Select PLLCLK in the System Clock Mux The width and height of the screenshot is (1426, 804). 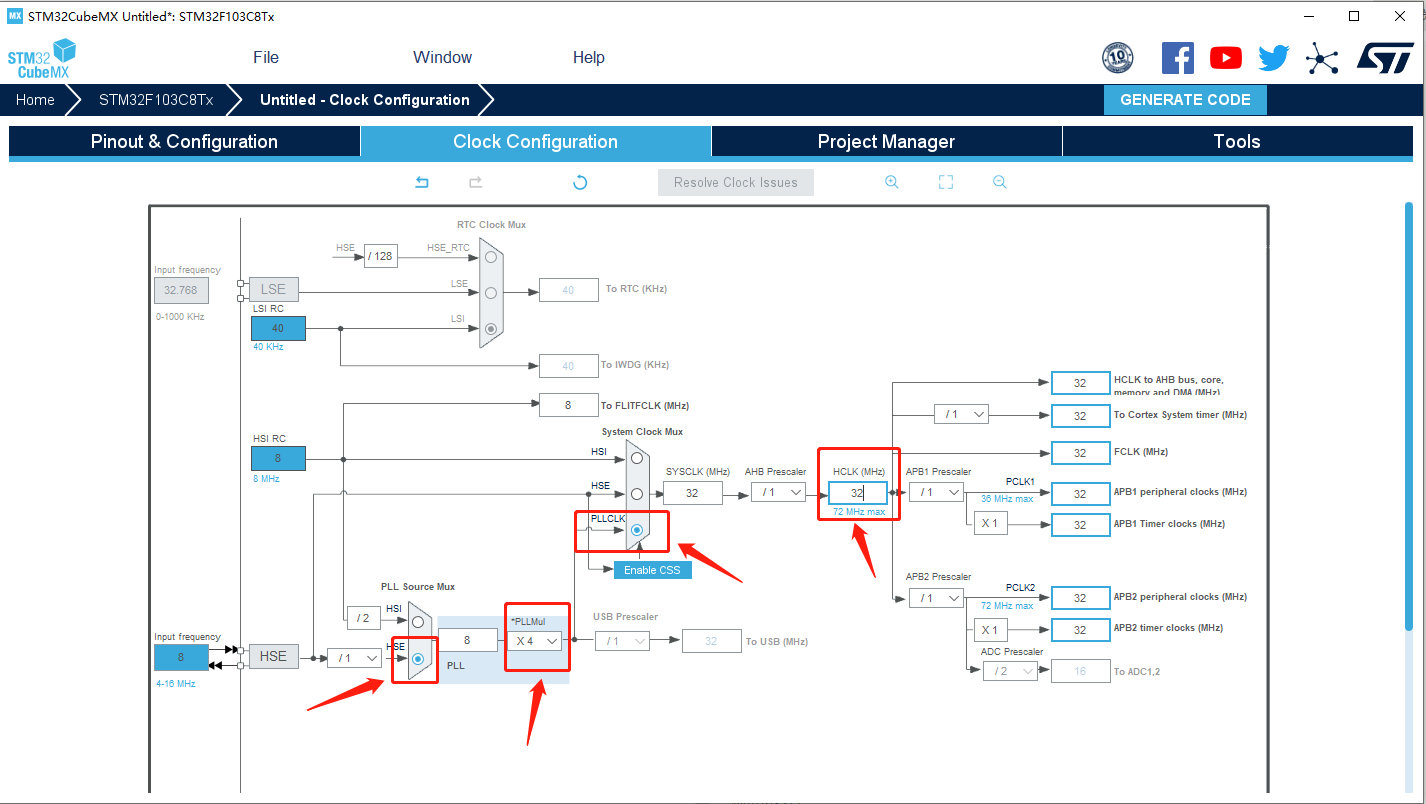click(x=636, y=529)
